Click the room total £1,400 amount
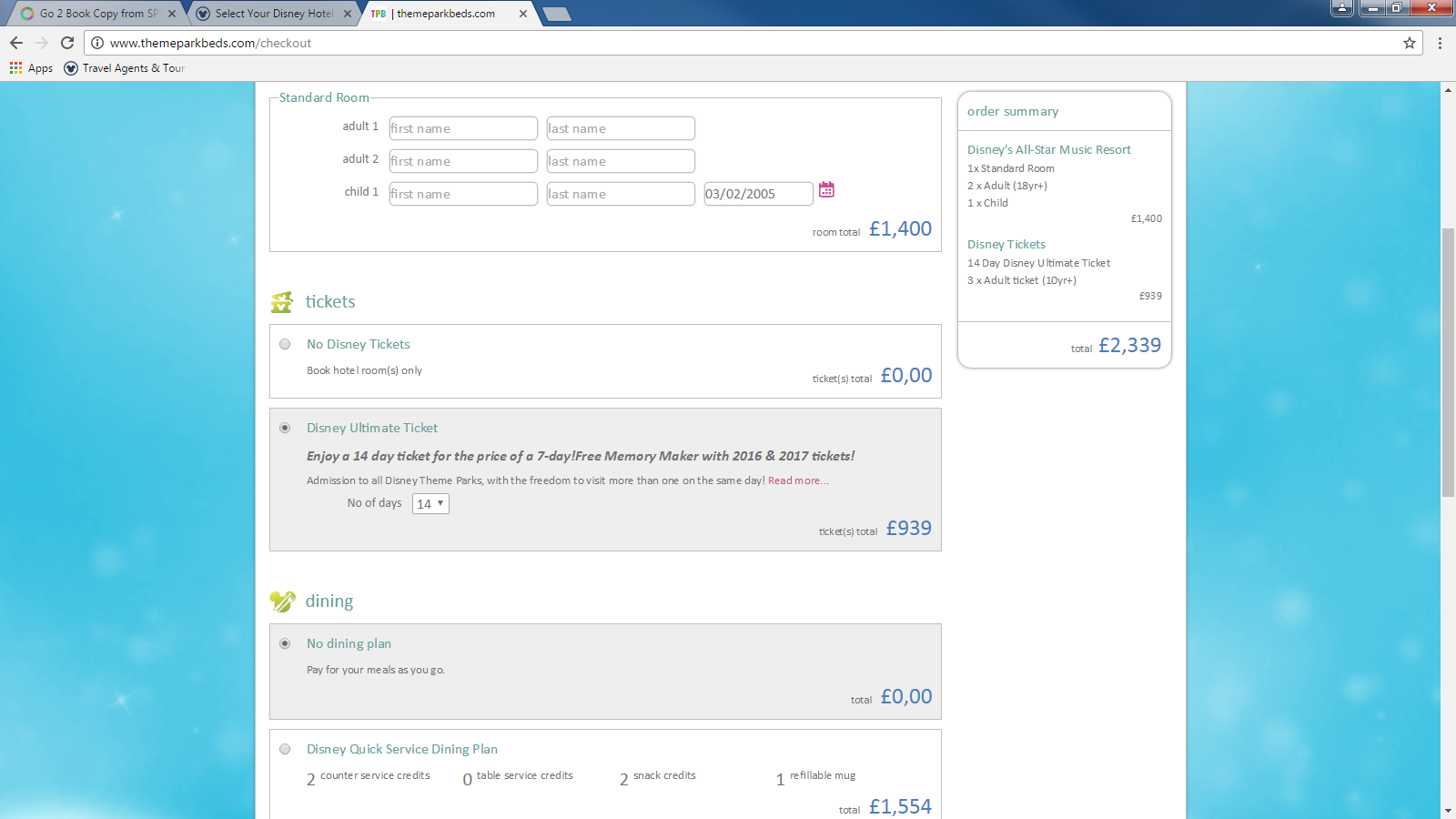 (900, 228)
